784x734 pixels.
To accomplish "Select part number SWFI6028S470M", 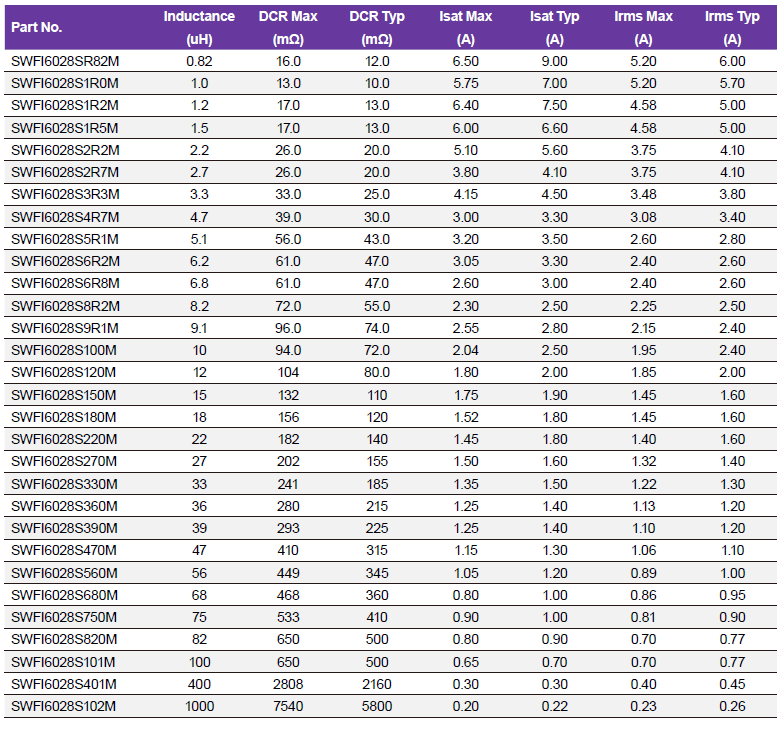I will point(64,551).
